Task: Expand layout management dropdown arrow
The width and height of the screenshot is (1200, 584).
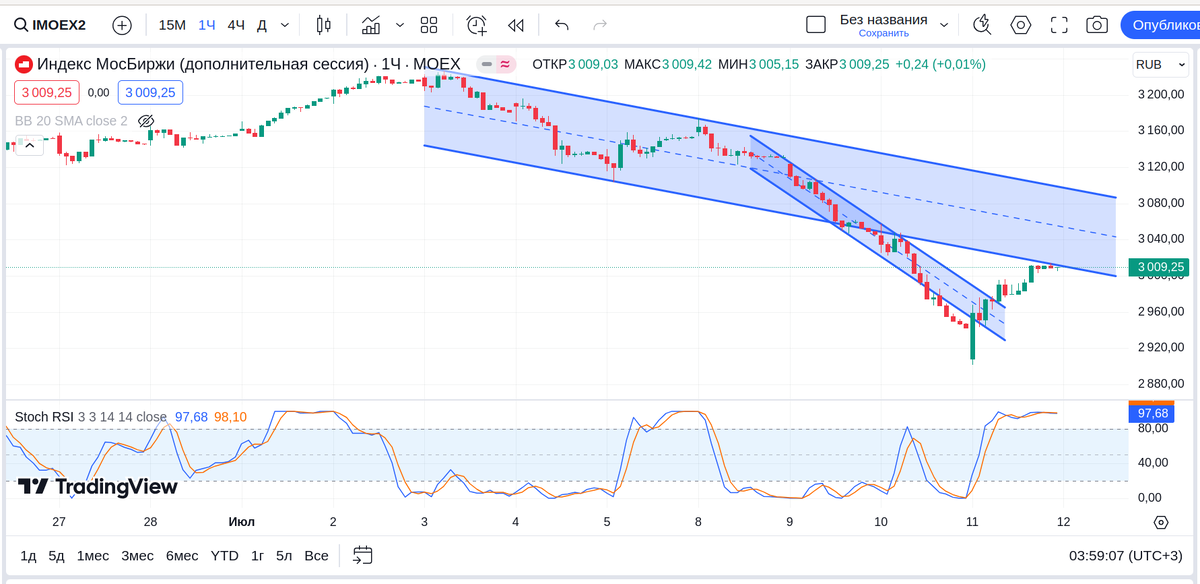Action: 943,25
